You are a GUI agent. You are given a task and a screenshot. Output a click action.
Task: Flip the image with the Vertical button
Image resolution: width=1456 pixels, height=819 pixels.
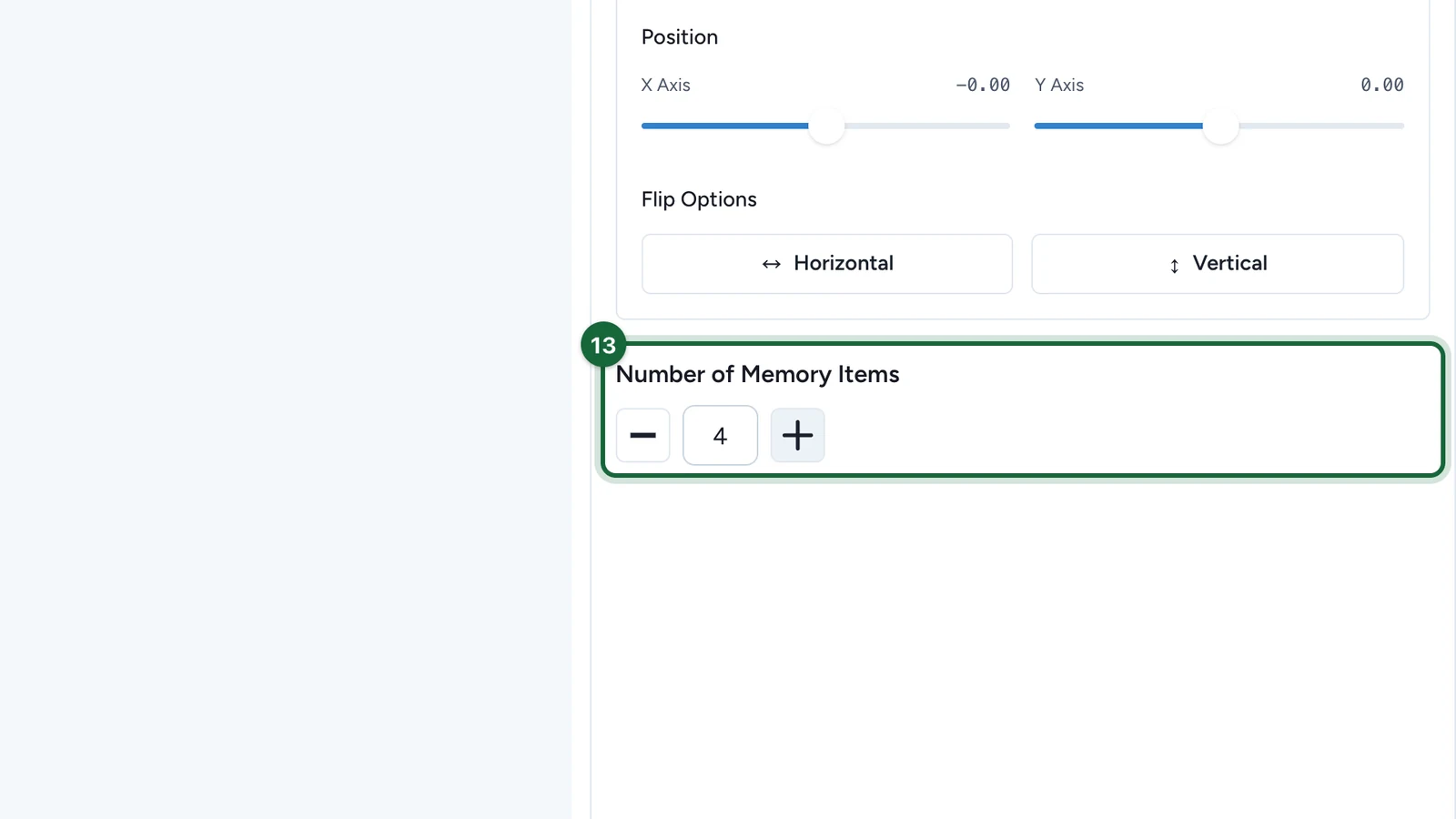pos(1217,264)
